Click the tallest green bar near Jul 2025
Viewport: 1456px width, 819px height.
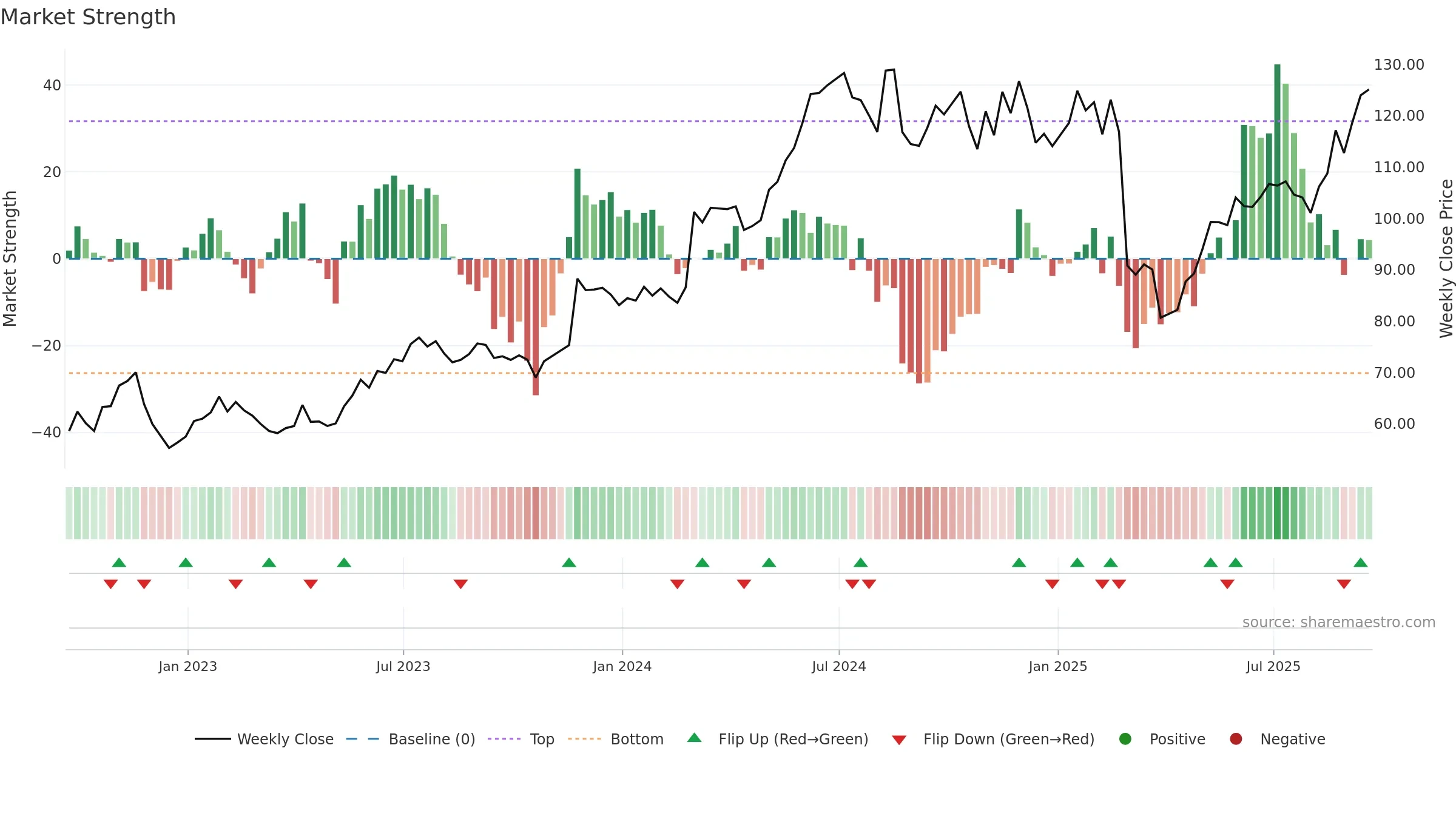click(1277, 161)
